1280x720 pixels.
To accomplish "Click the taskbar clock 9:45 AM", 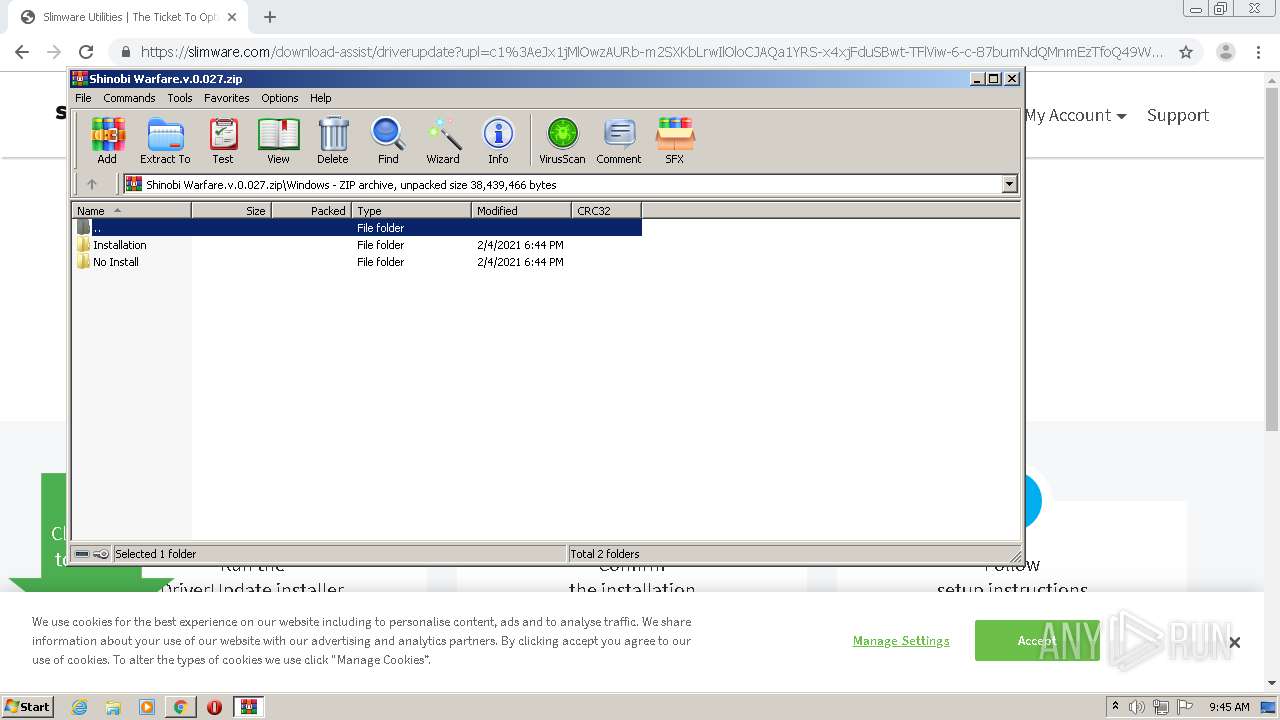I will pos(1229,707).
